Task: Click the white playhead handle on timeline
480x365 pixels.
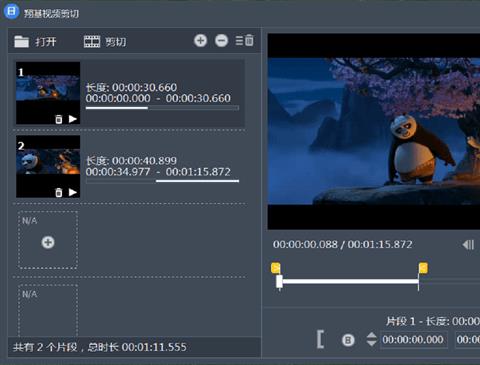Action: pyautogui.click(x=279, y=282)
